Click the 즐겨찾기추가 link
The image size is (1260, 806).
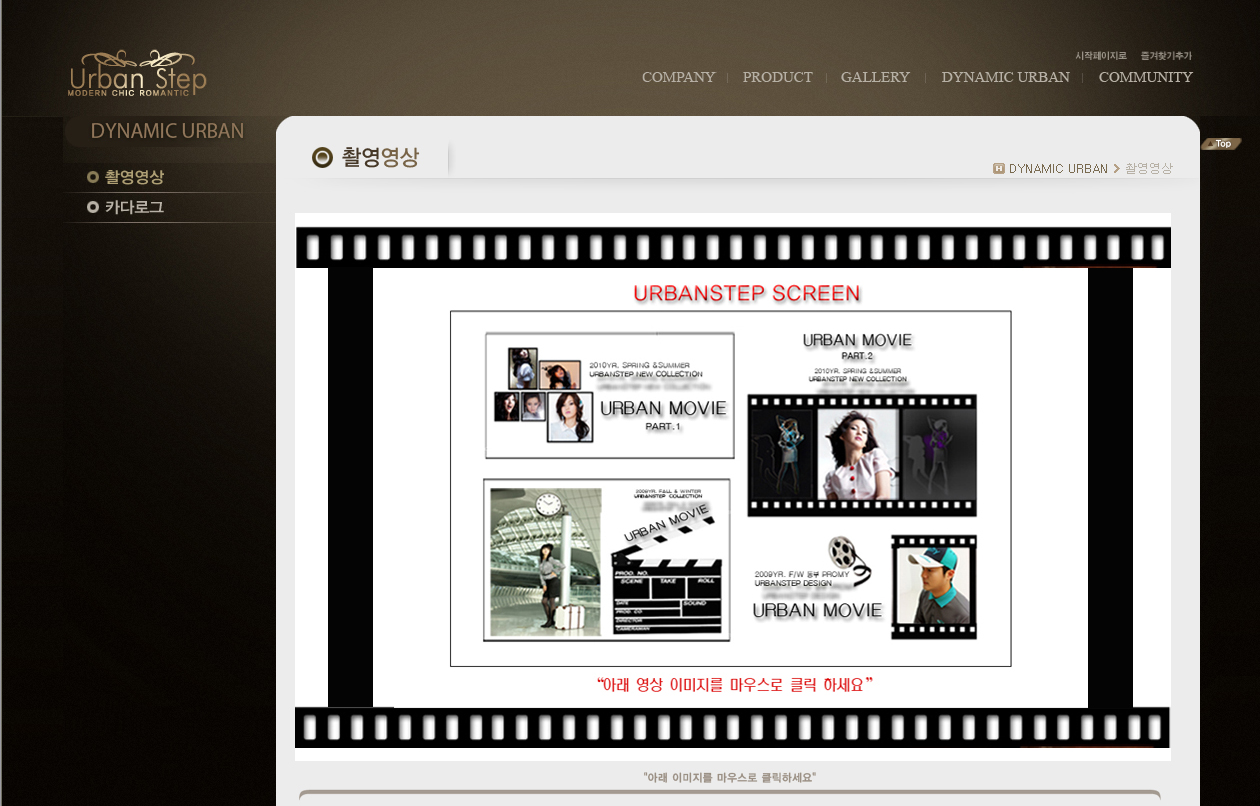[x=1166, y=56]
